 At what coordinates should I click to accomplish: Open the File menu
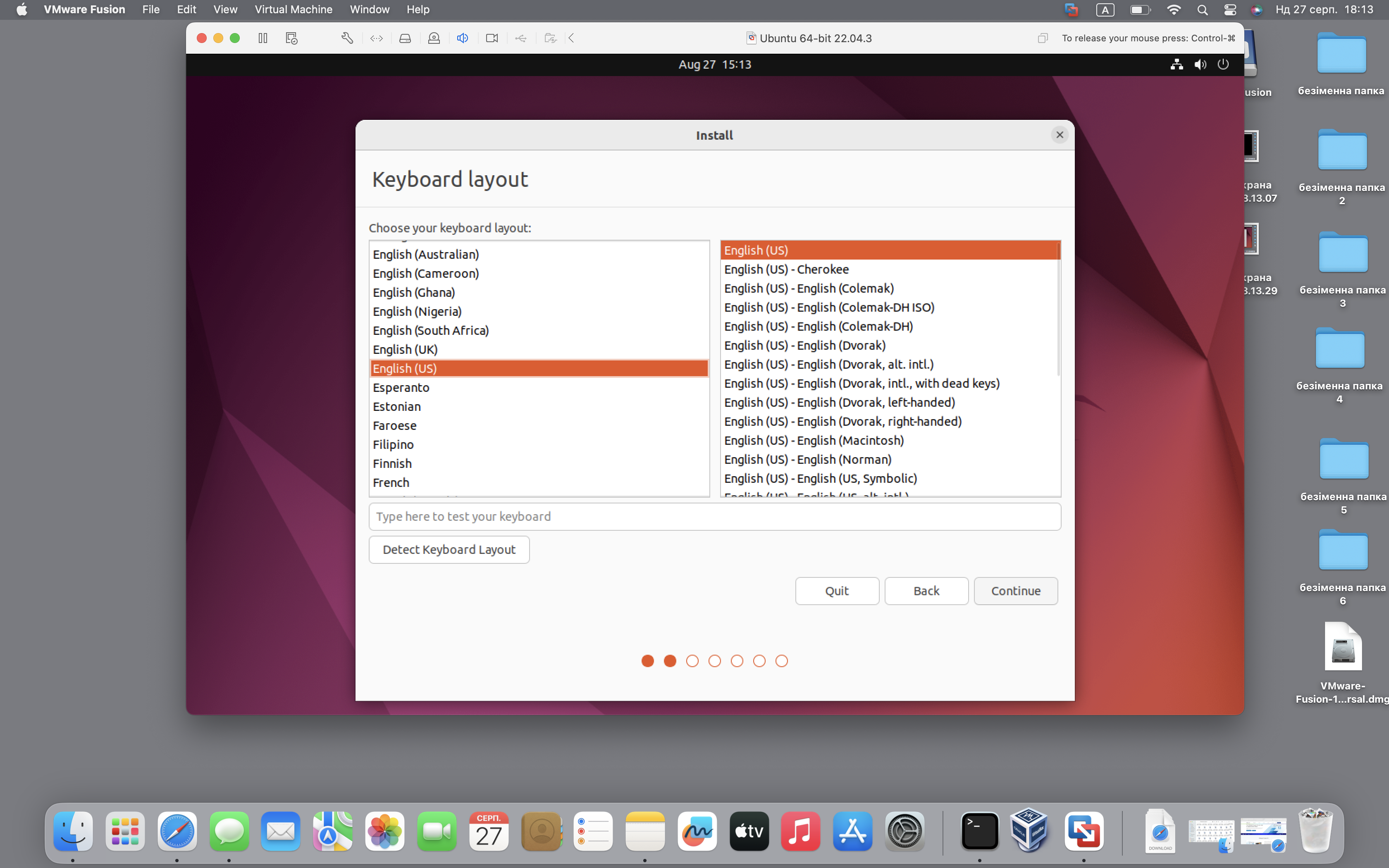[151, 9]
